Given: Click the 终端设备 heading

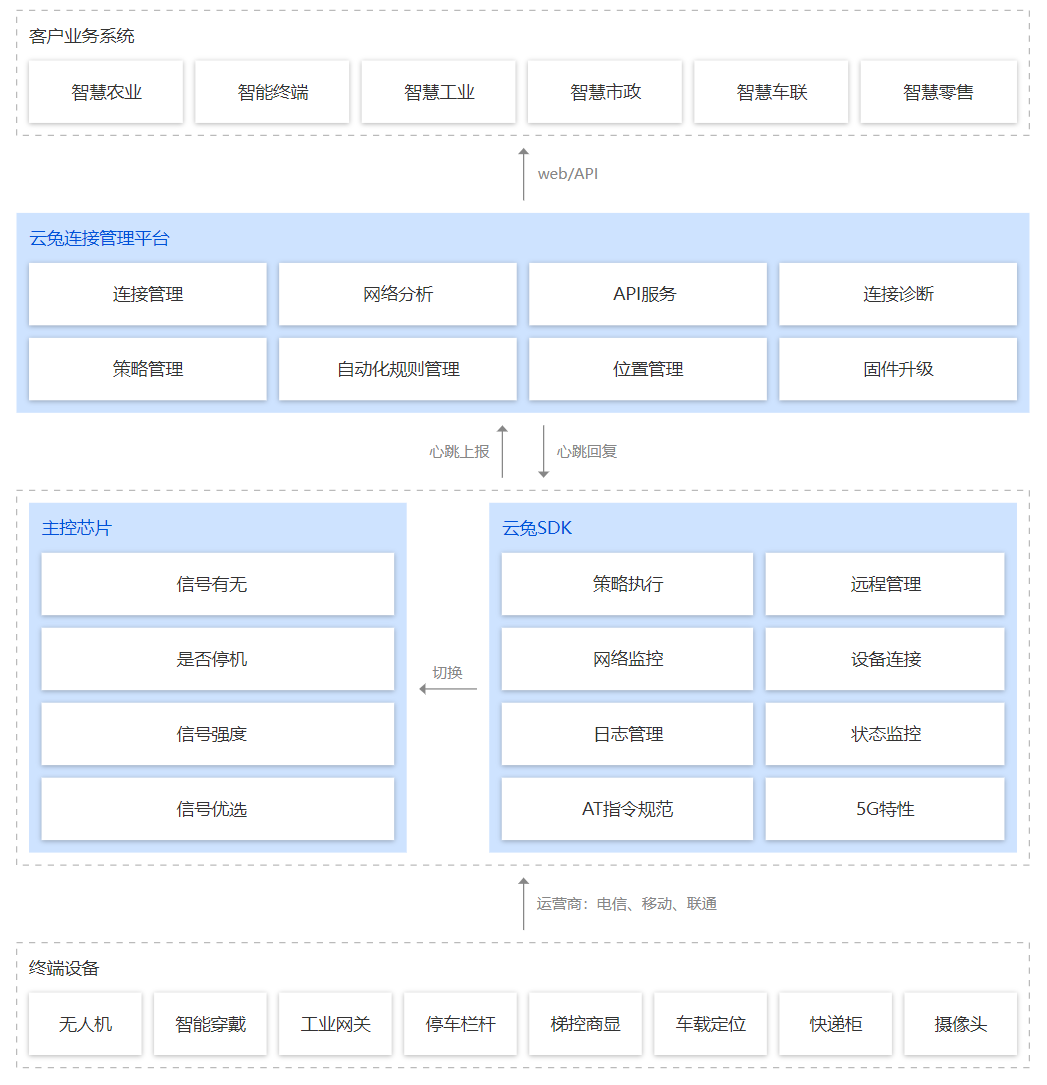Looking at the screenshot, I should coord(64,968).
